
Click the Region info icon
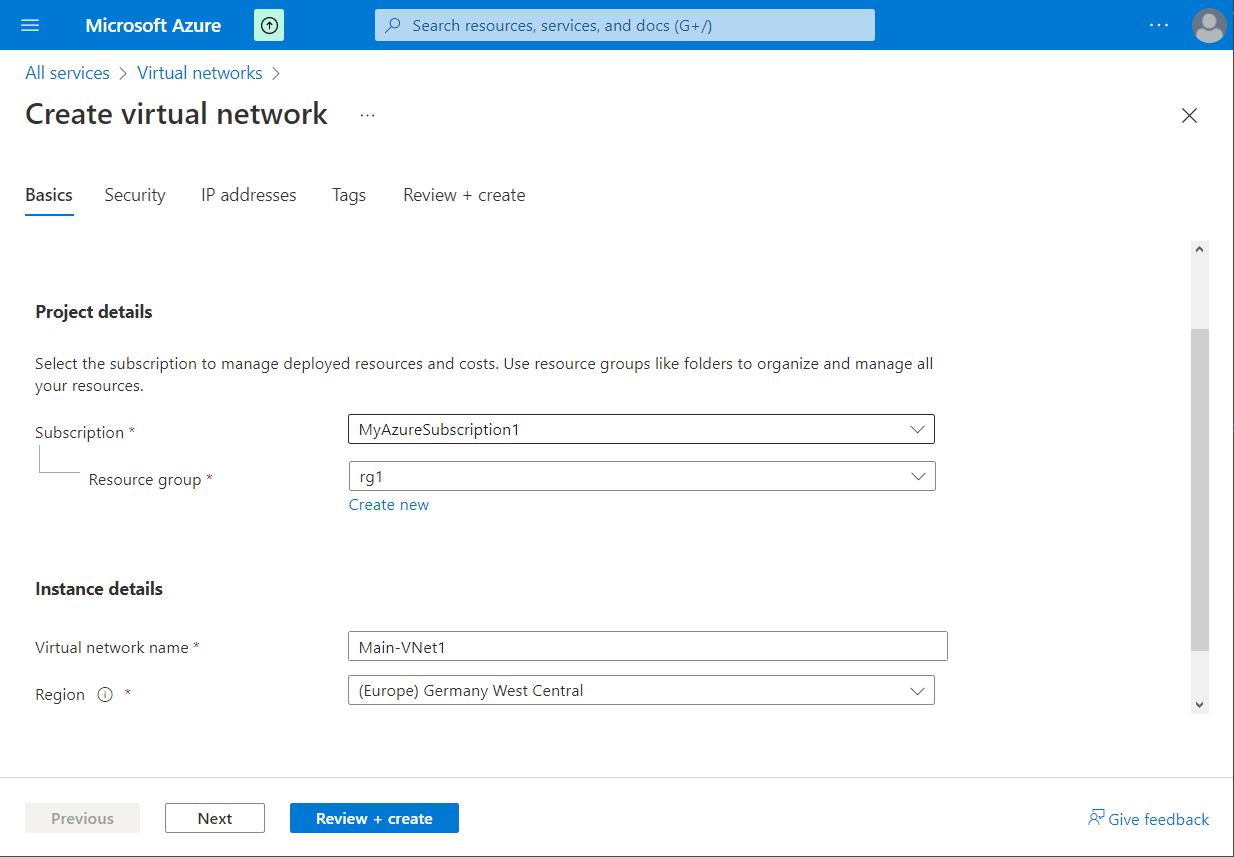pyautogui.click(x=105, y=695)
